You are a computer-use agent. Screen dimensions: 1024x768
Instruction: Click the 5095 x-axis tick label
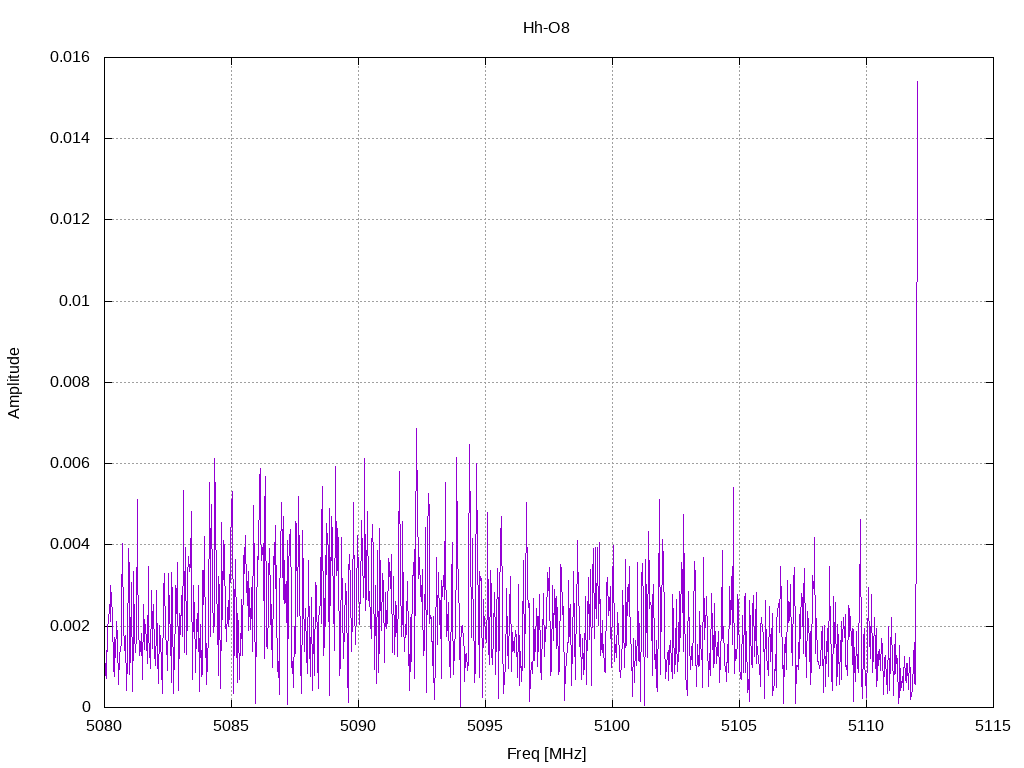click(x=485, y=726)
